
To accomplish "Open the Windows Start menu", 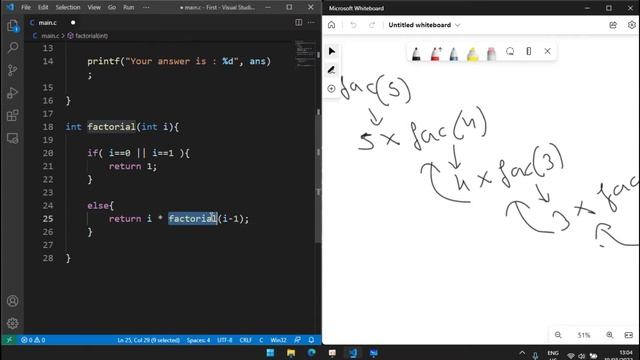I will 270,353.
